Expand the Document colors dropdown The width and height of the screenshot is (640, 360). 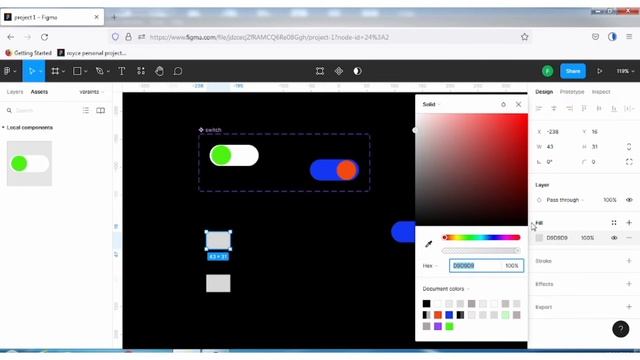tap(446, 289)
